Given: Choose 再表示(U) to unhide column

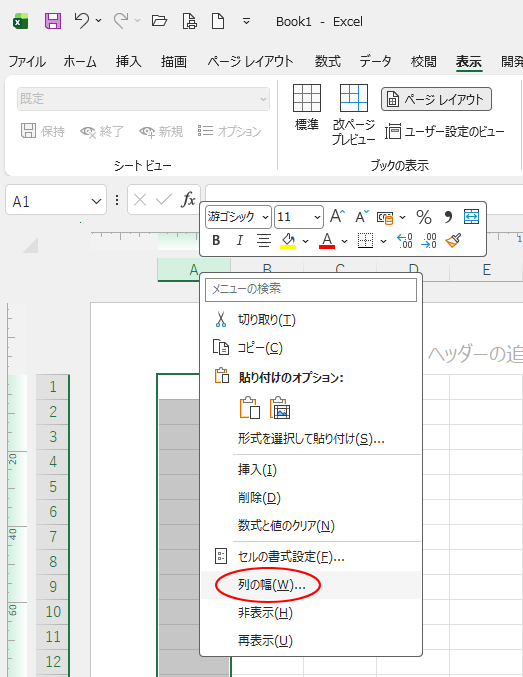Looking at the screenshot, I should pyautogui.click(x=311, y=640).
